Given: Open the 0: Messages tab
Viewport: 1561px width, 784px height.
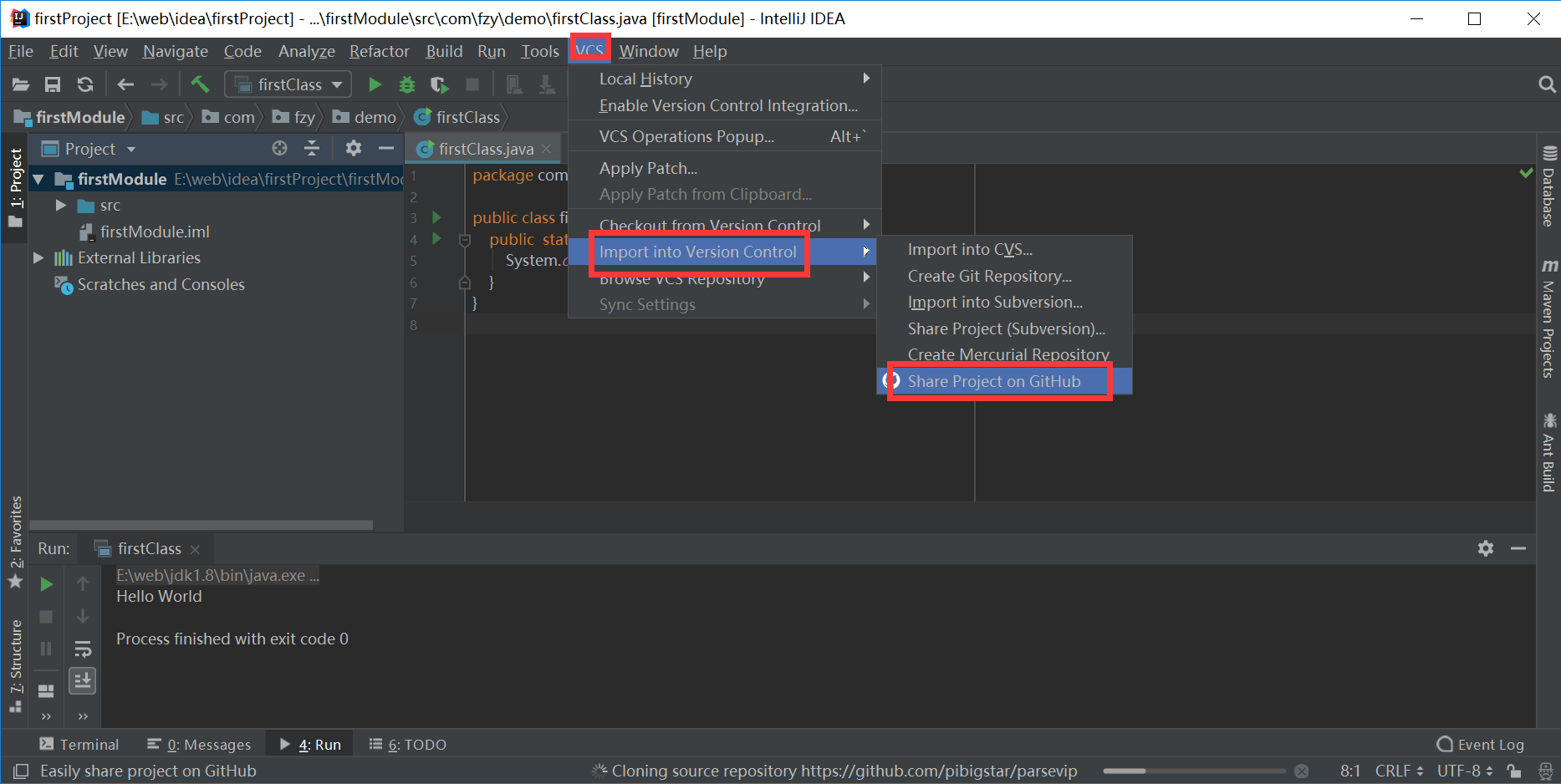Looking at the screenshot, I should pos(199,744).
